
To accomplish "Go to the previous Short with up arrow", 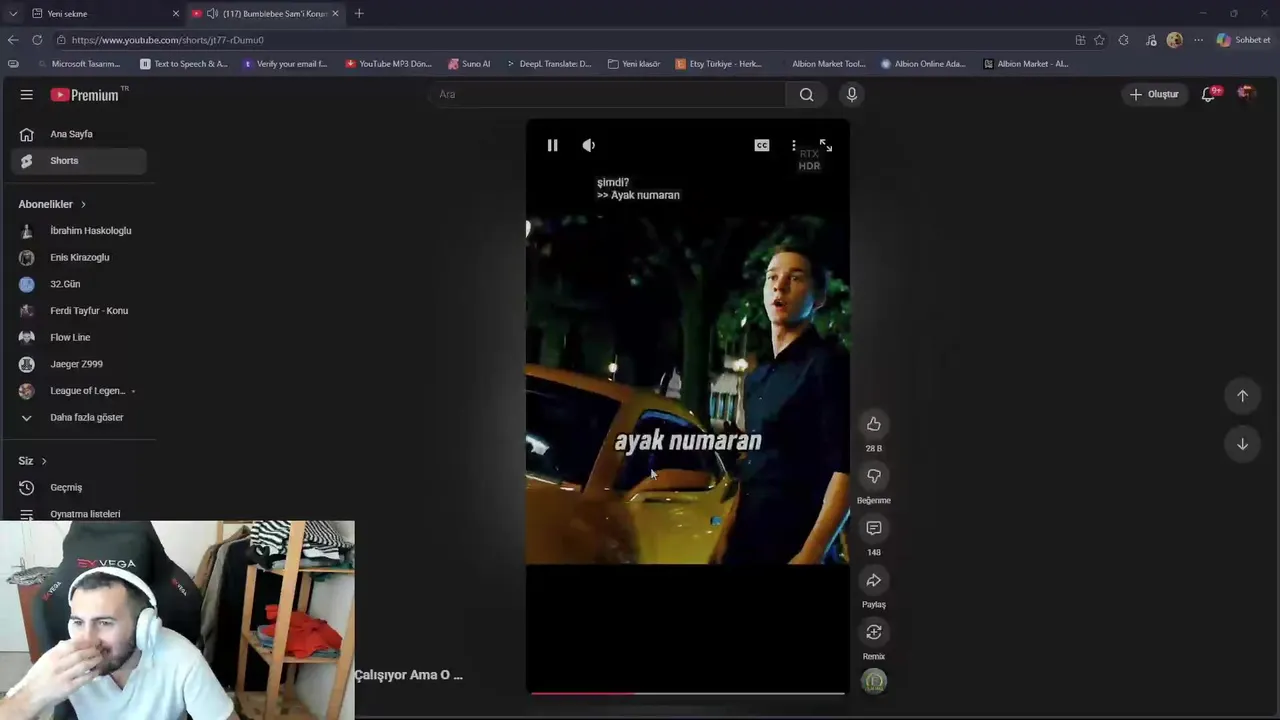I will point(1242,395).
